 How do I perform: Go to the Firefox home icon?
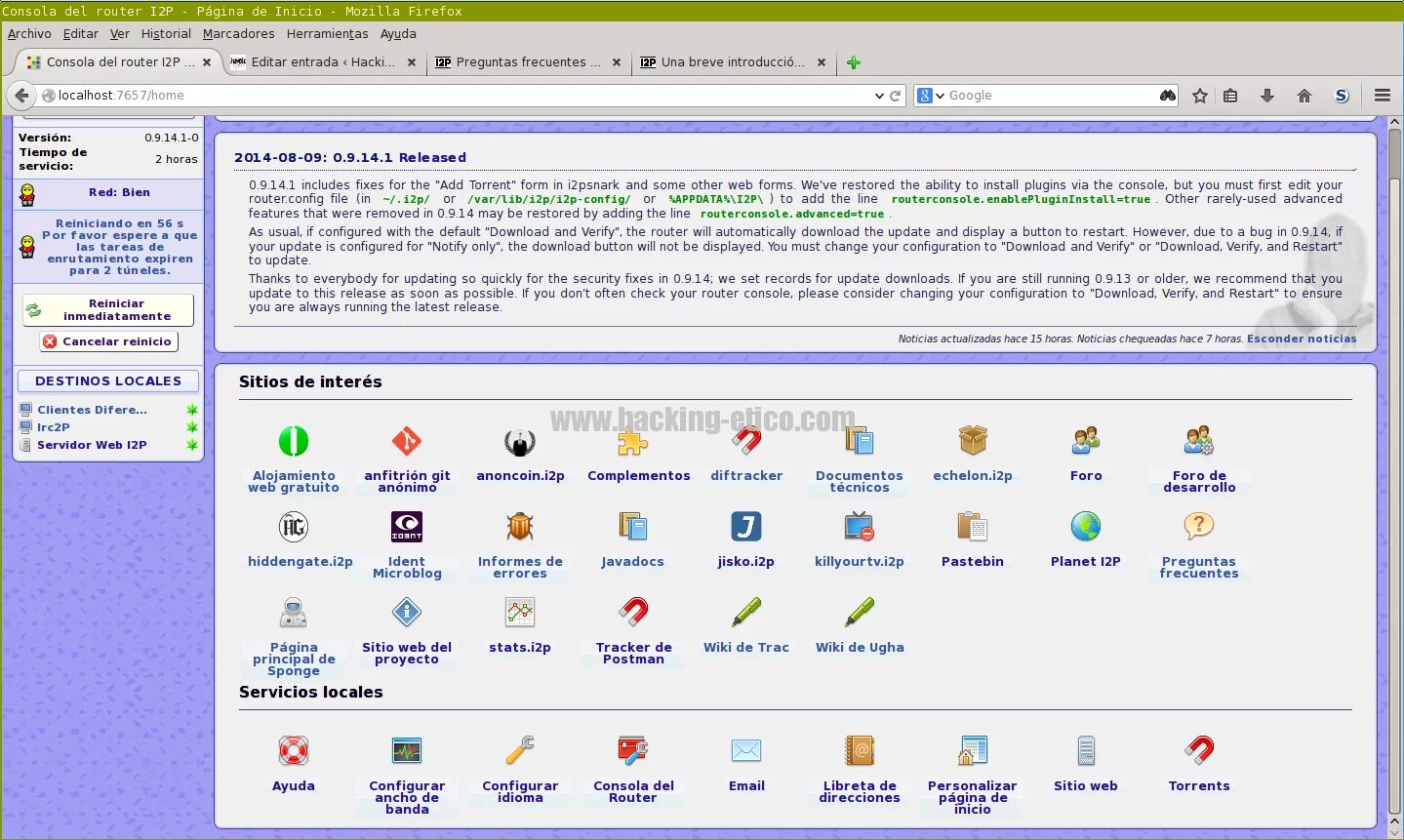[x=1304, y=96]
